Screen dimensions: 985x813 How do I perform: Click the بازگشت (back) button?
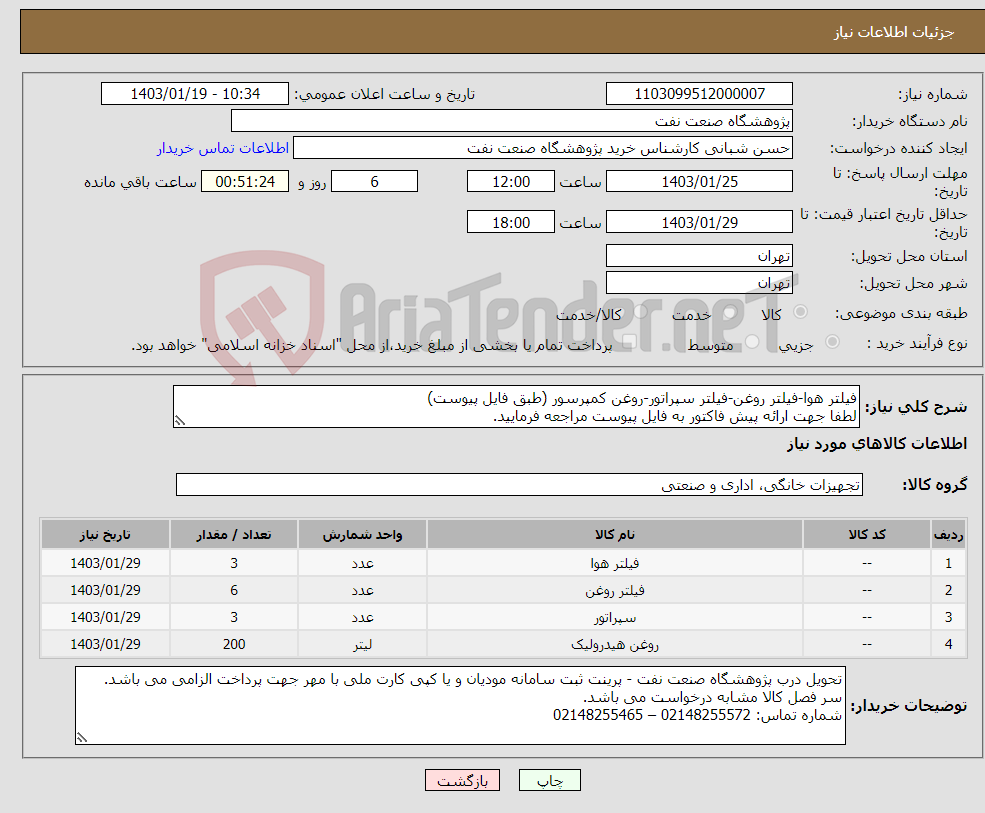[x=462, y=780]
